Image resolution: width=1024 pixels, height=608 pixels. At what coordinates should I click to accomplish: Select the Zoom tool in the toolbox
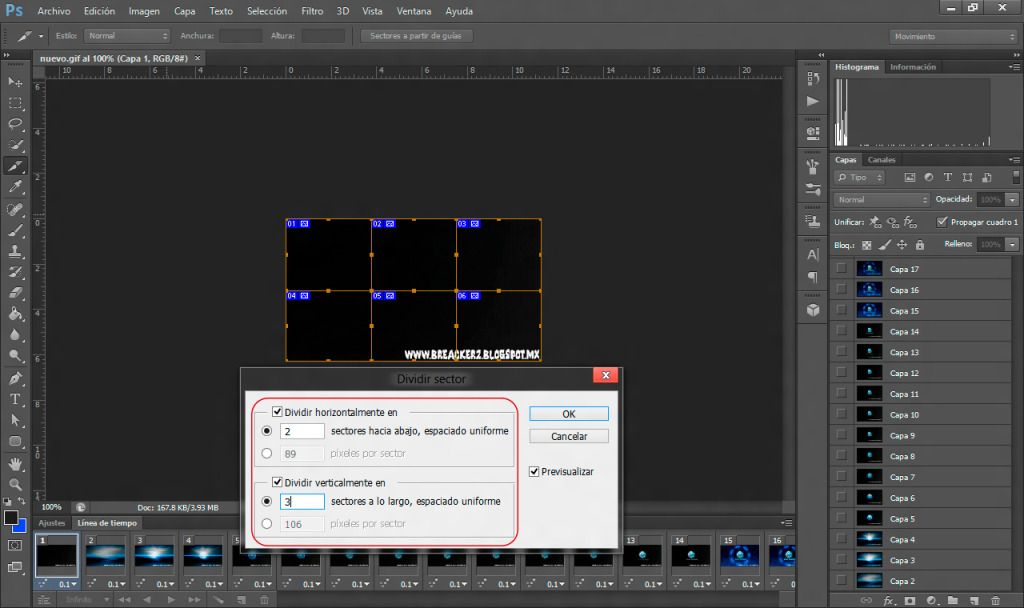pyautogui.click(x=15, y=484)
